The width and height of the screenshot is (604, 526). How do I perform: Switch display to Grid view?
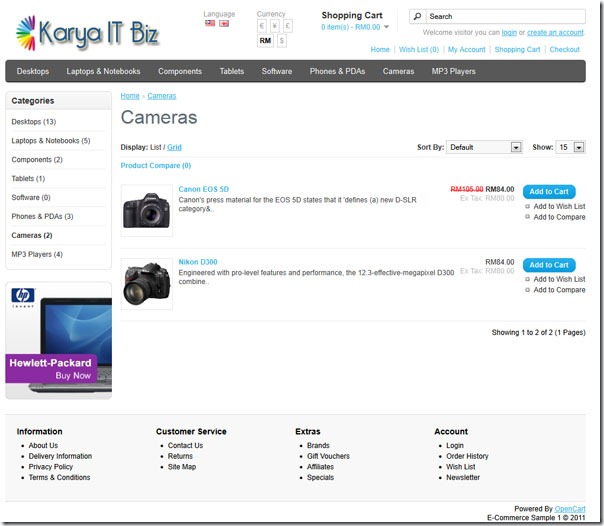click(x=174, y=147)
